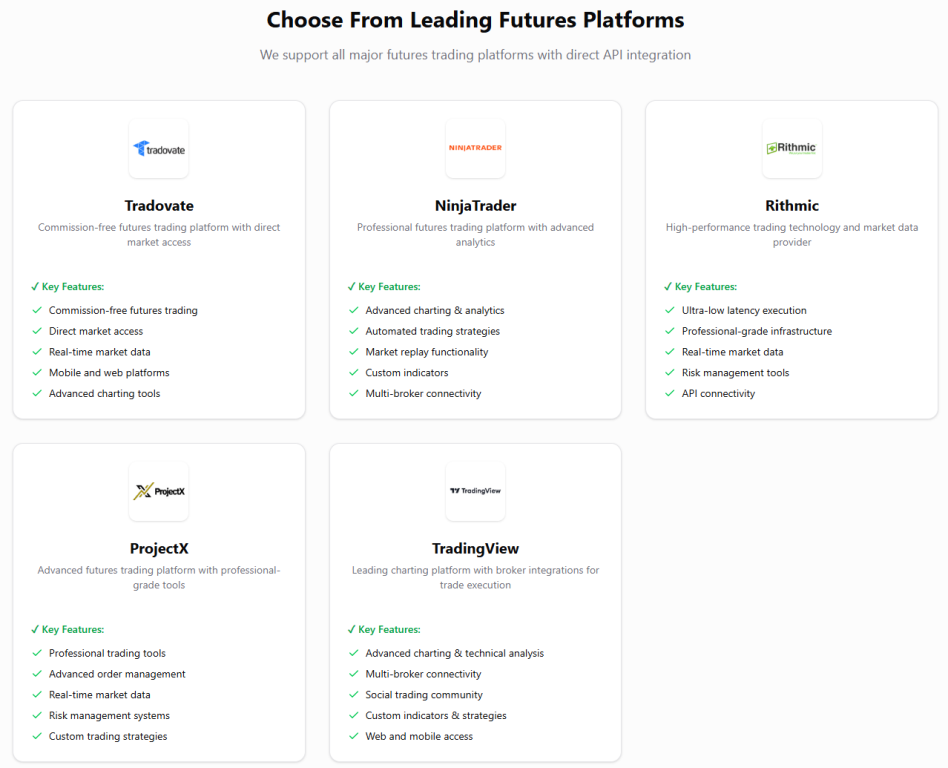Select the Tradovate heading
948x768 pixels.
(x=159, y=206)
